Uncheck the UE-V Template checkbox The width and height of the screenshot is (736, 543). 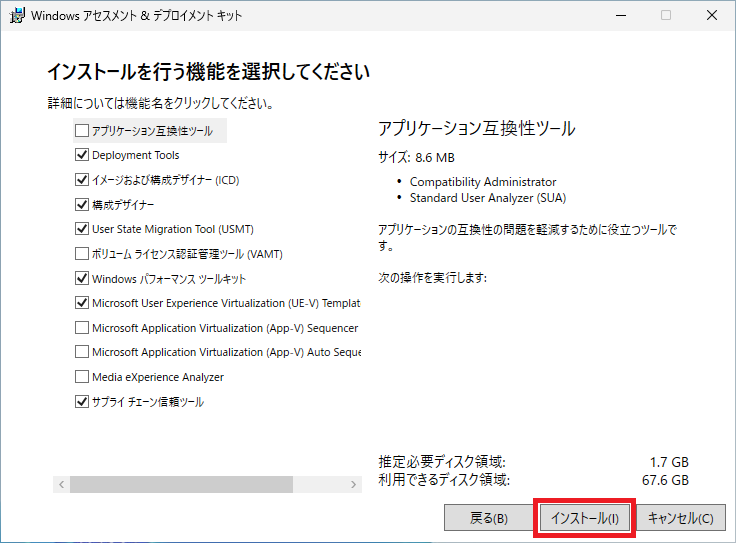pyautogui.click(x=82, y=303)
